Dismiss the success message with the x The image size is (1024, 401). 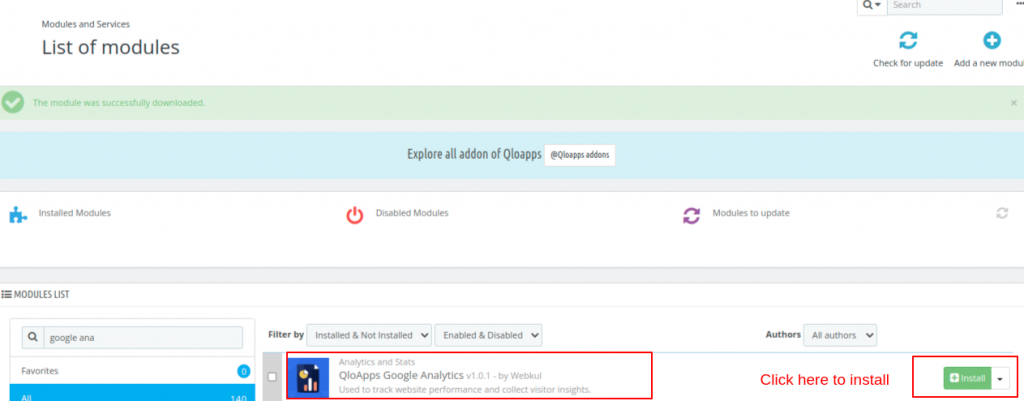(x=1014, y=103)
